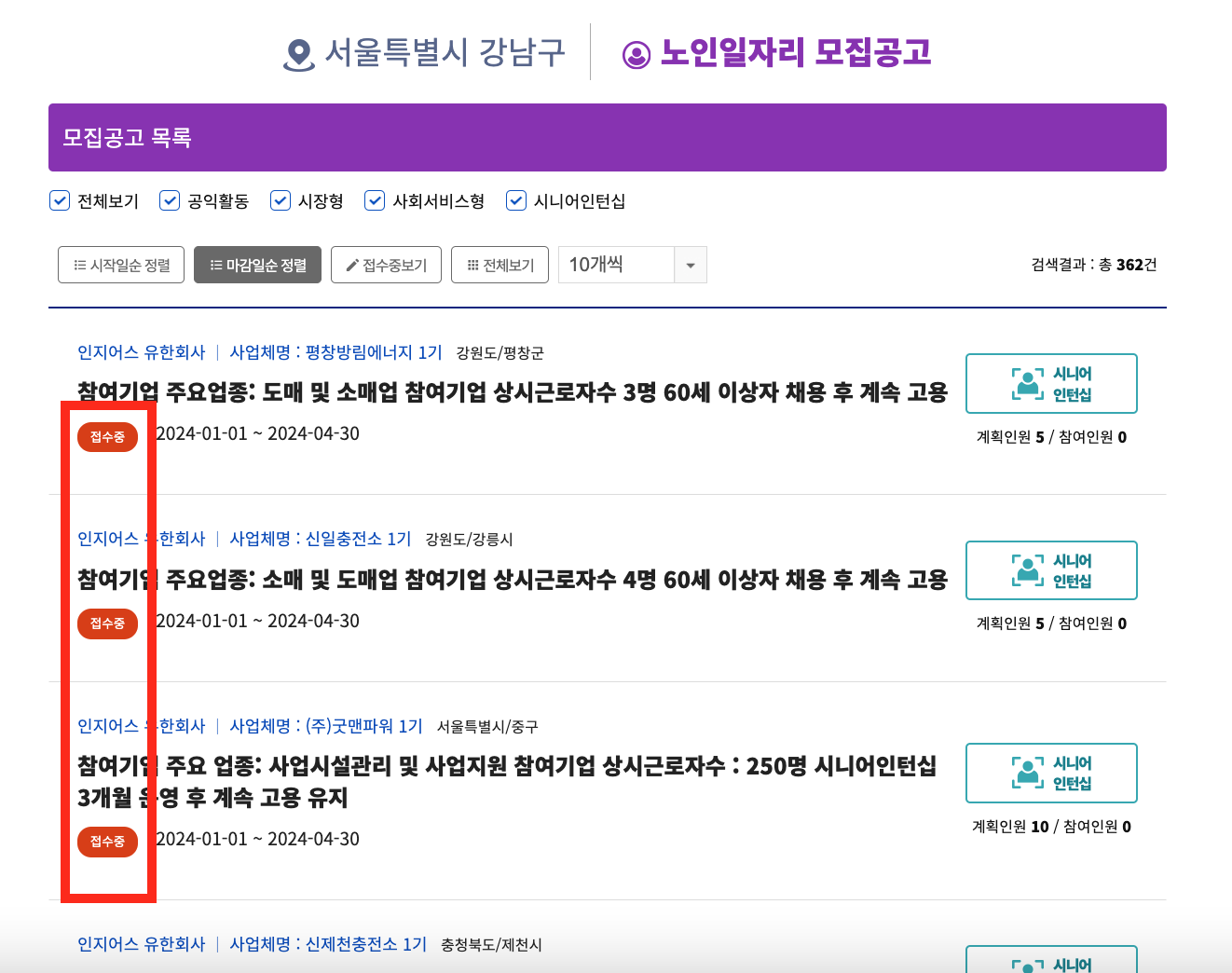Open posting titled 소매 및 도매업 4명

point(513,580)
